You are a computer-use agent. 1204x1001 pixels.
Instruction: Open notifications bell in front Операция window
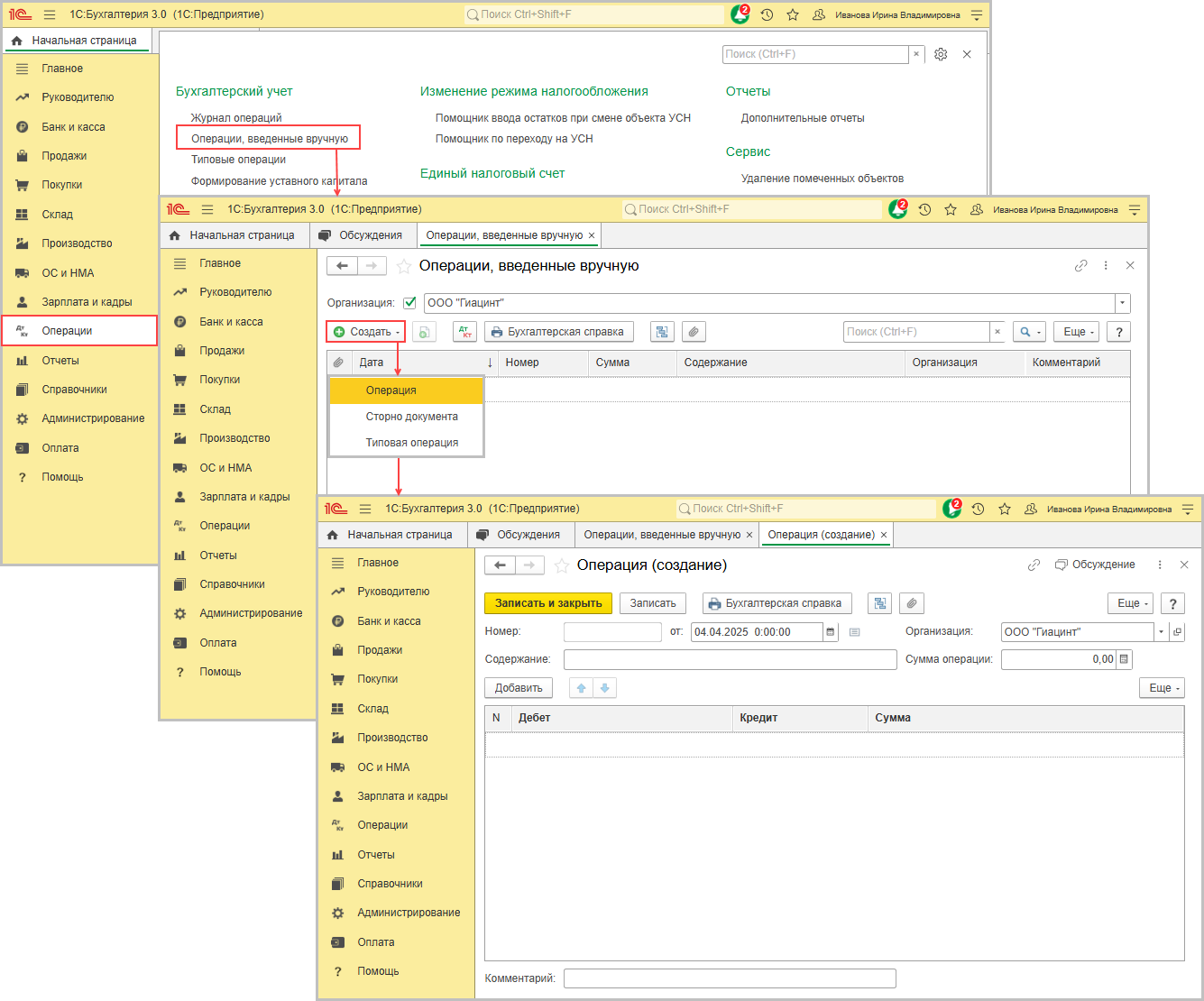click(x=951, y=509)
